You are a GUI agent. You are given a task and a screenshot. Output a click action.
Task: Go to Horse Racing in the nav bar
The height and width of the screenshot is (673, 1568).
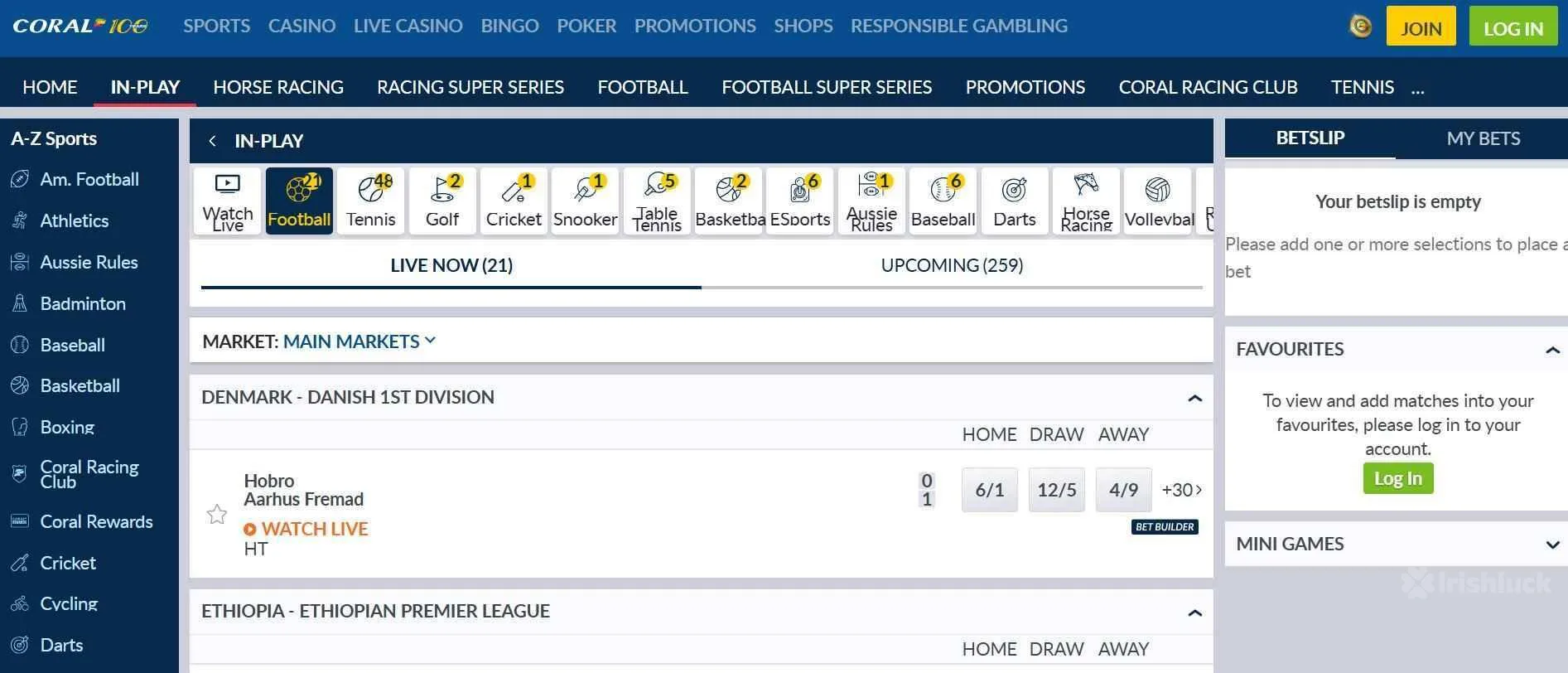pyautogui.click(x=278, y=87)
